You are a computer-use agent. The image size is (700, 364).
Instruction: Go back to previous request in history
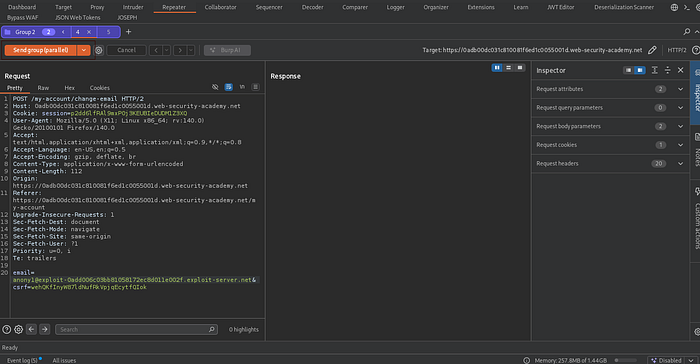pos(156,50)
